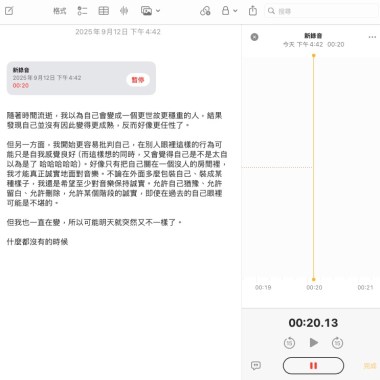Click the orange 完成 done button
Screen dimensions: 380x380
370,366
